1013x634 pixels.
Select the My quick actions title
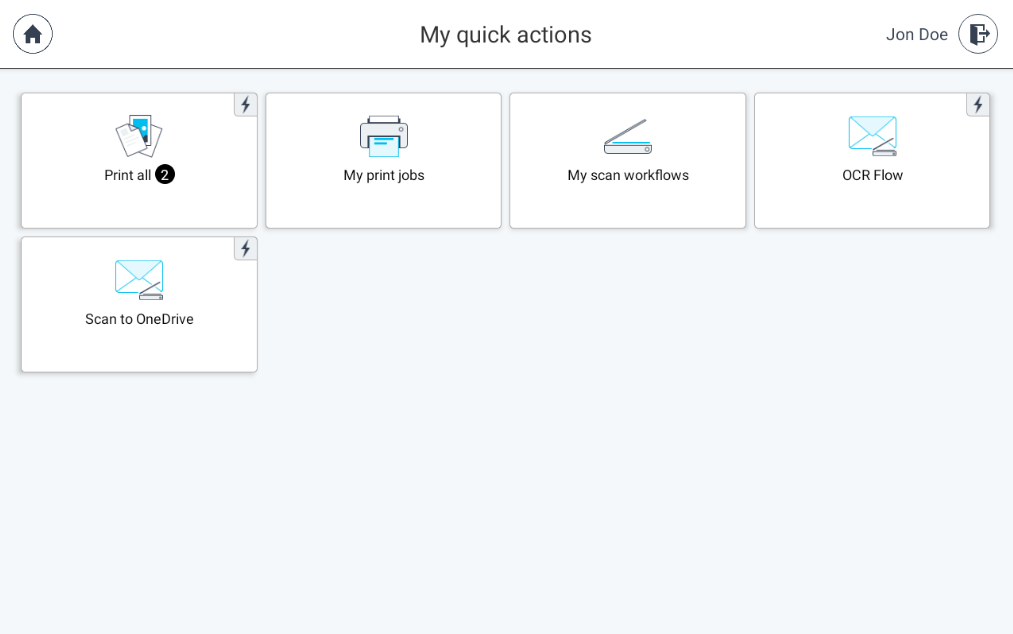[505, 34]
